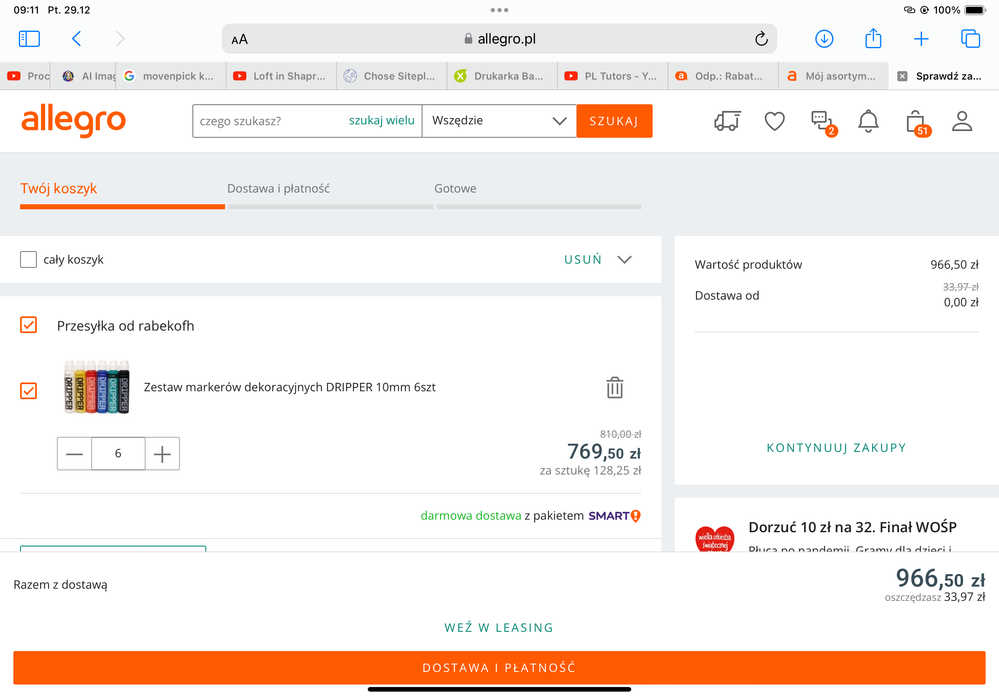Click the 769,50 zł price
Image resolution: width=999 pixels, height=698 pixels.
pos(604,452)
